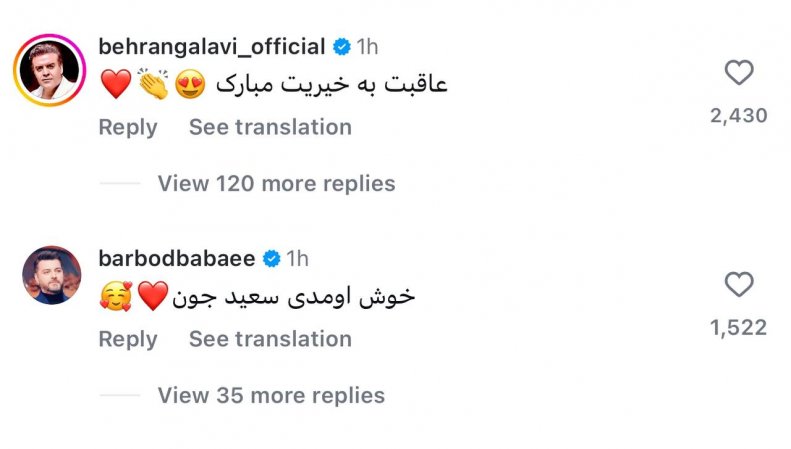The width and height of the screenshot is (791, 449).
Task: Click the 1h timestamp on barbodbabaee's comment
Action: 297,259
